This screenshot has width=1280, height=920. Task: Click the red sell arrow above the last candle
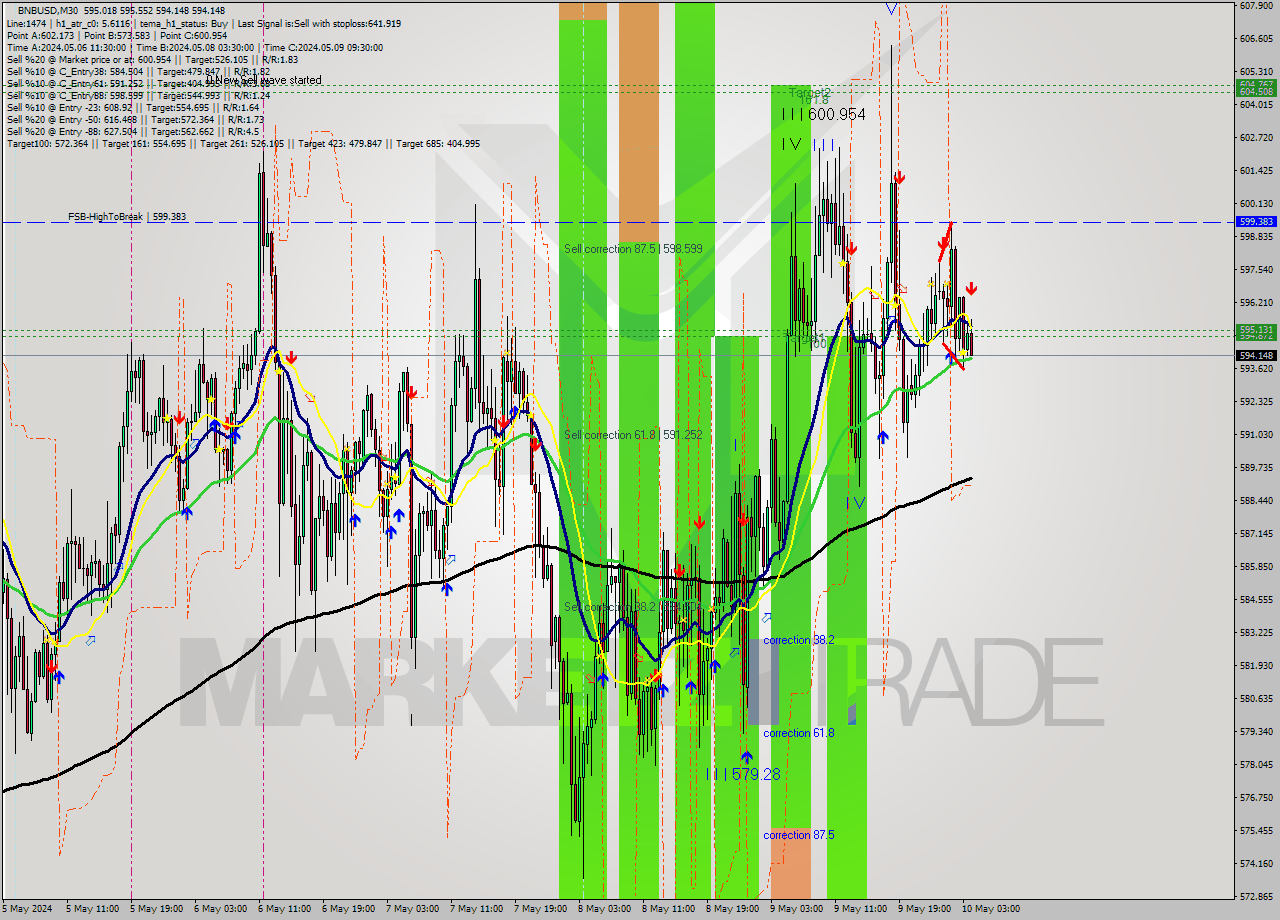[971, 289]
